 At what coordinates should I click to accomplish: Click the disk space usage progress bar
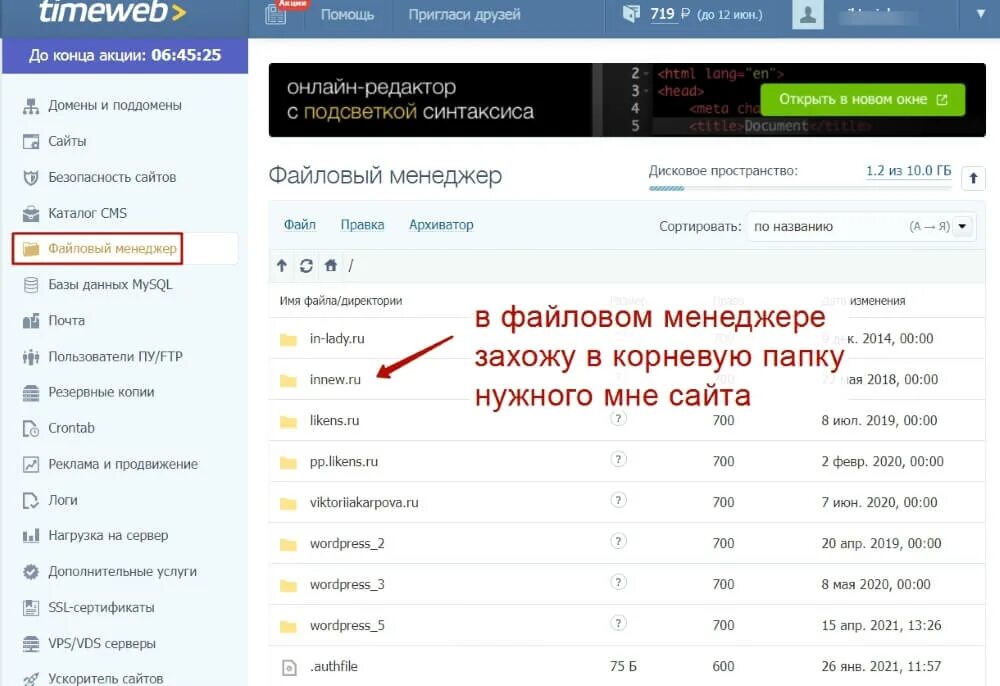[800, 189]
